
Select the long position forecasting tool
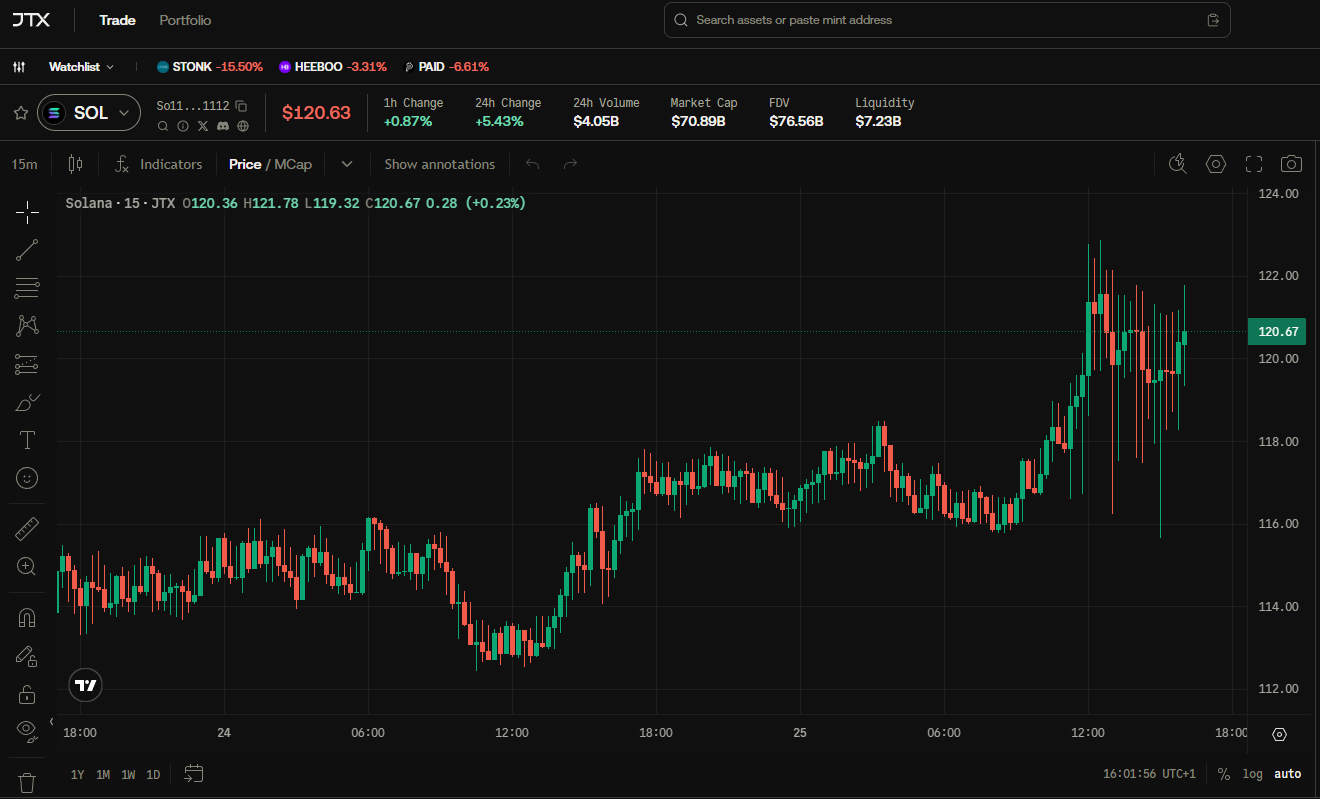coord(27,364)
